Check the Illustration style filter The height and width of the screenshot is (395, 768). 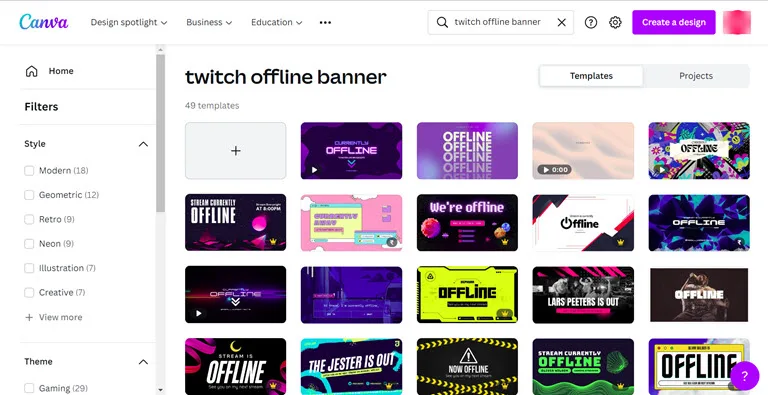pyautogui.click(x=29, y=268)
